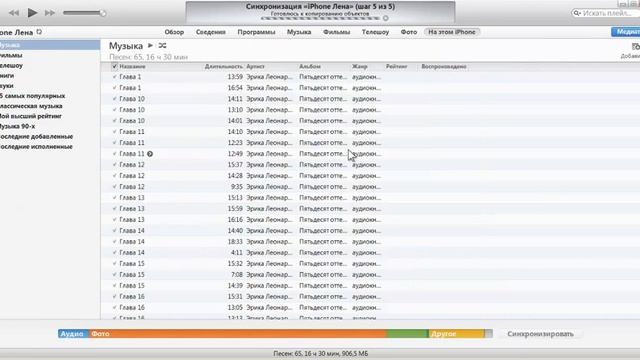
Task: Click the eject icon next to iPhone Лена
Action: point(39,31)
